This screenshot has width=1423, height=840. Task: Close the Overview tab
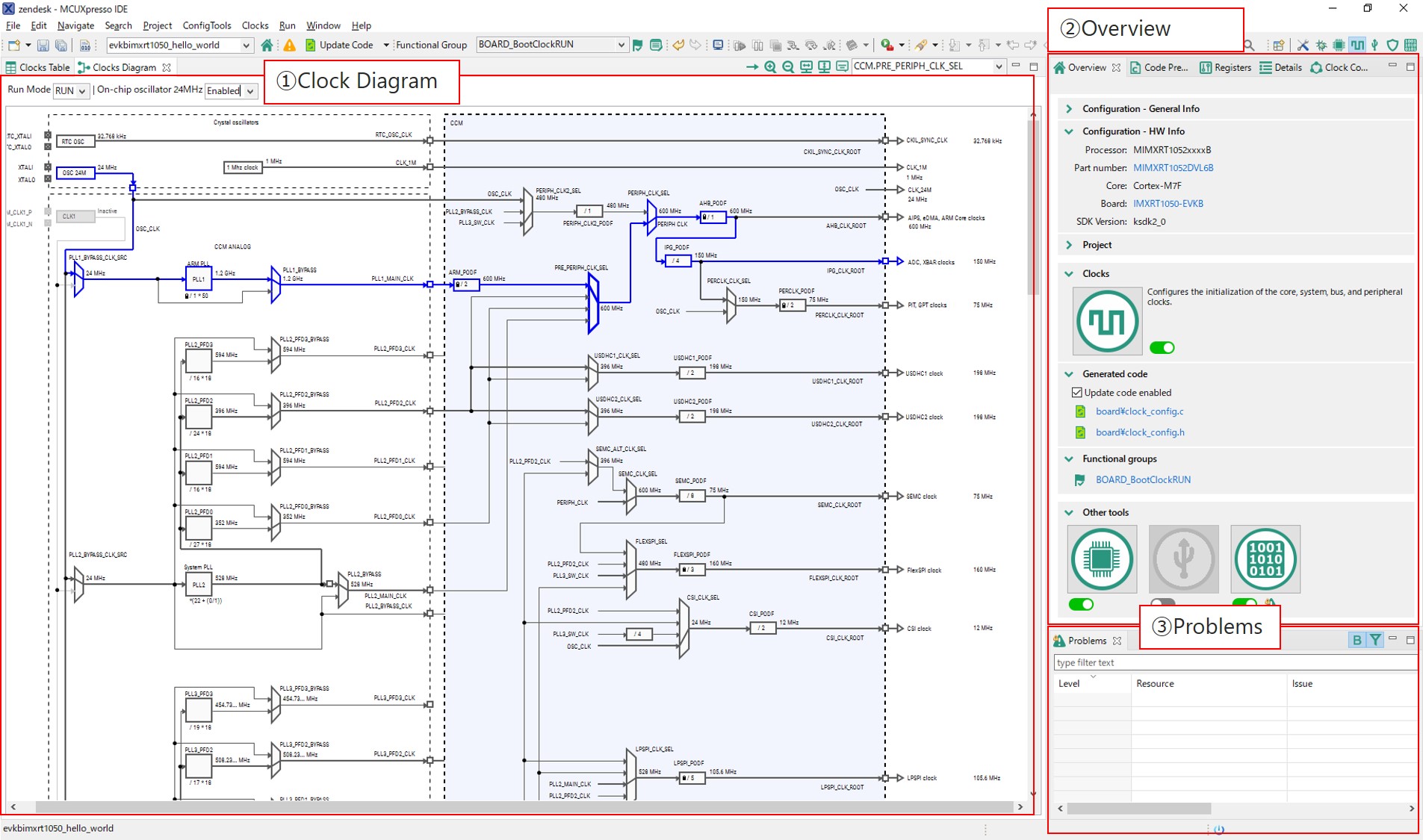[x=1116, y=67]
